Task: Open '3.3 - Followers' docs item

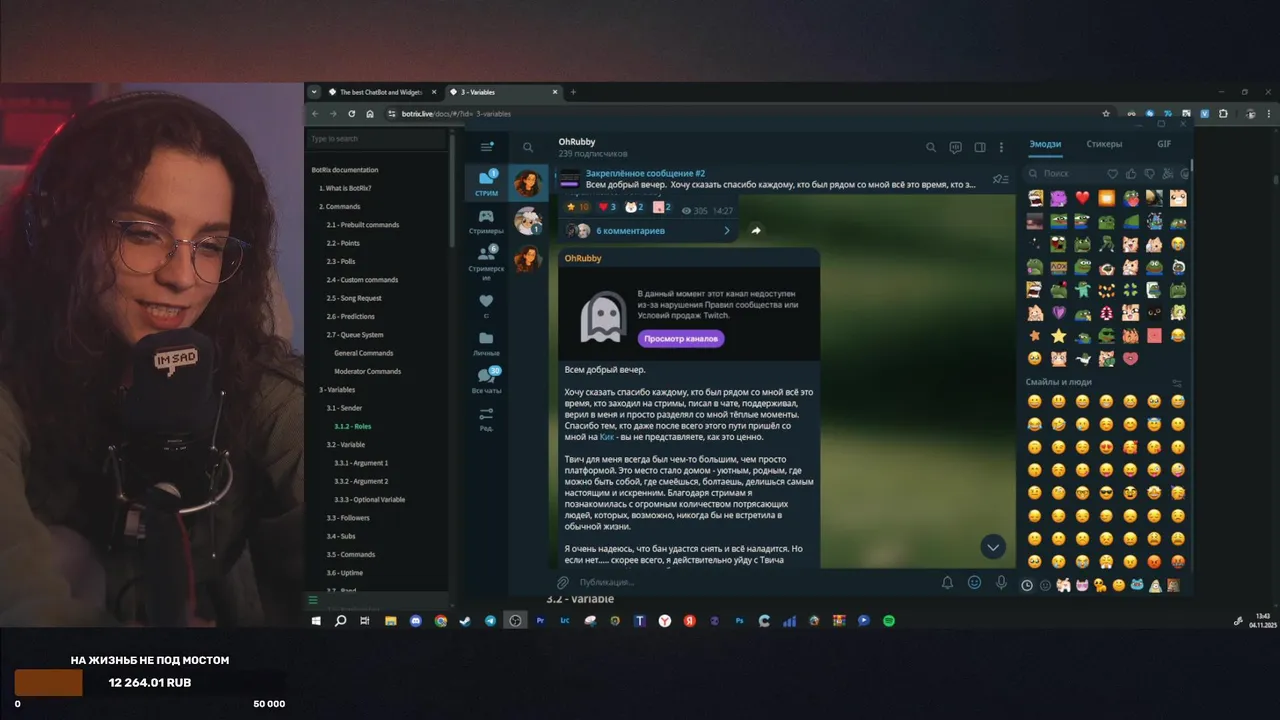Action: pyautogui.click(x=348, y=518)
